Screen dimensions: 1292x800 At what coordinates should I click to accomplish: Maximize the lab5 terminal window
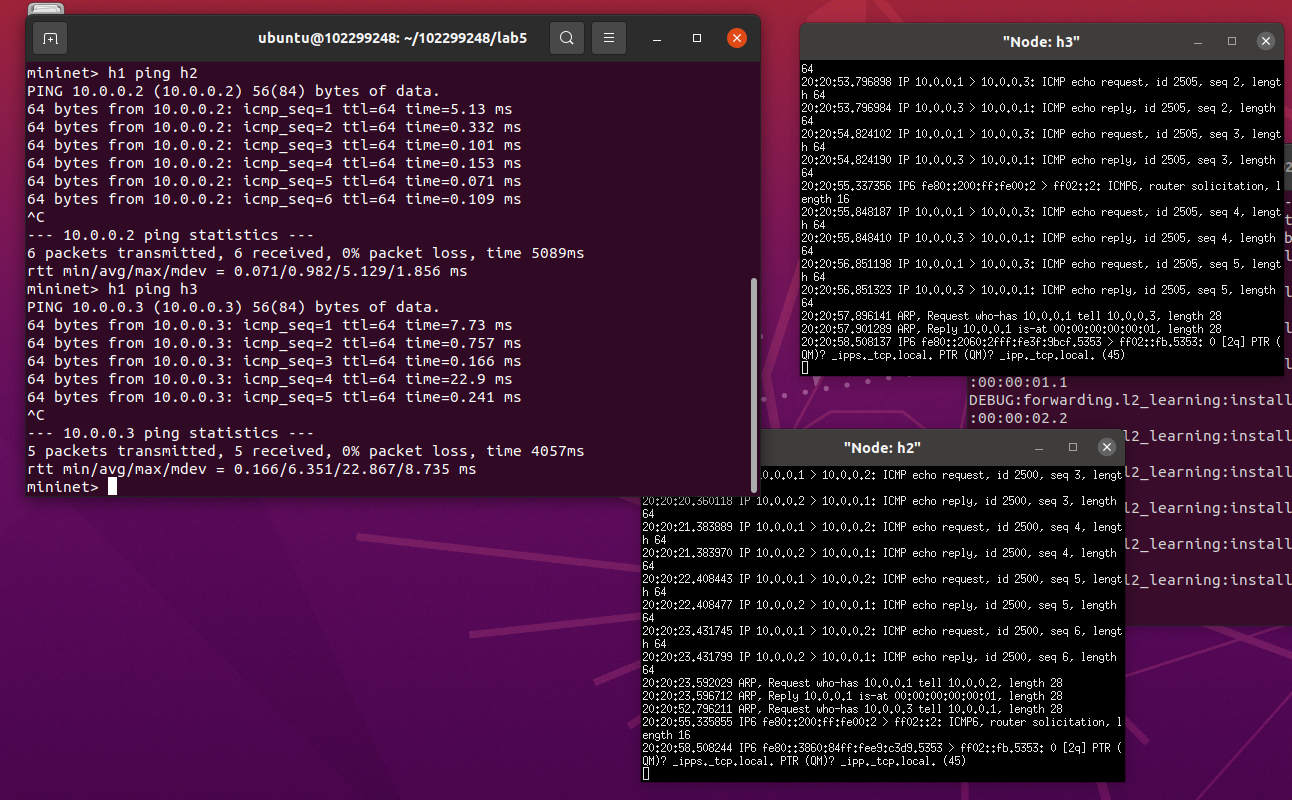697,39
